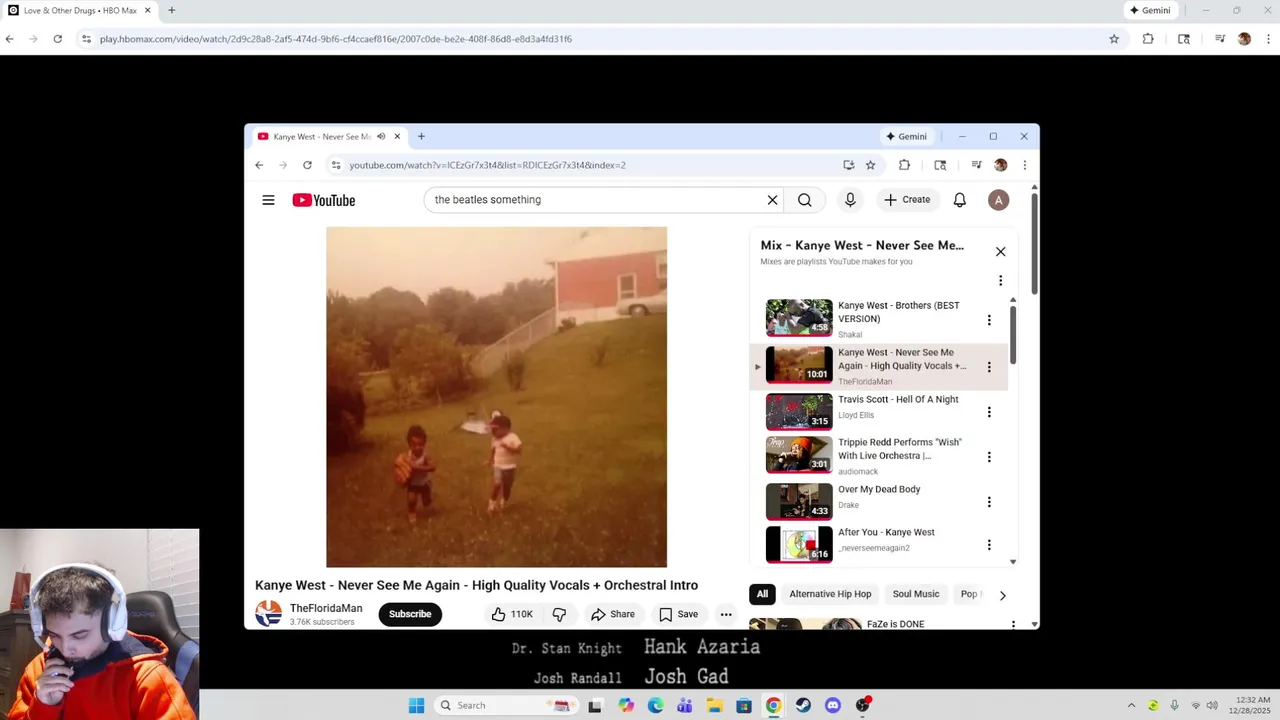Screen dimensions: 1280x720
Task: Close the Mix playlist panel
Action: pyautogui.click(x=1000, y=252)
